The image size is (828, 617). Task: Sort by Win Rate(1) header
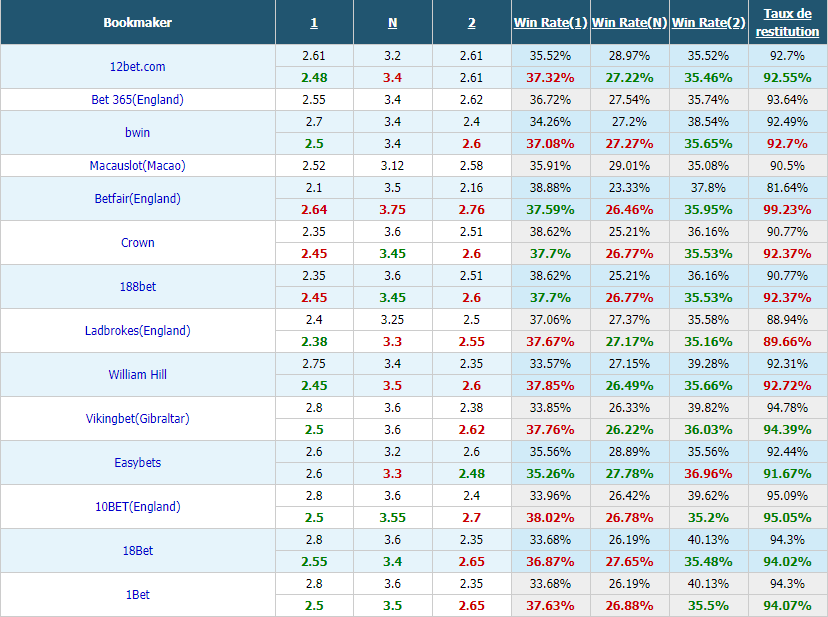coord(550,23)
